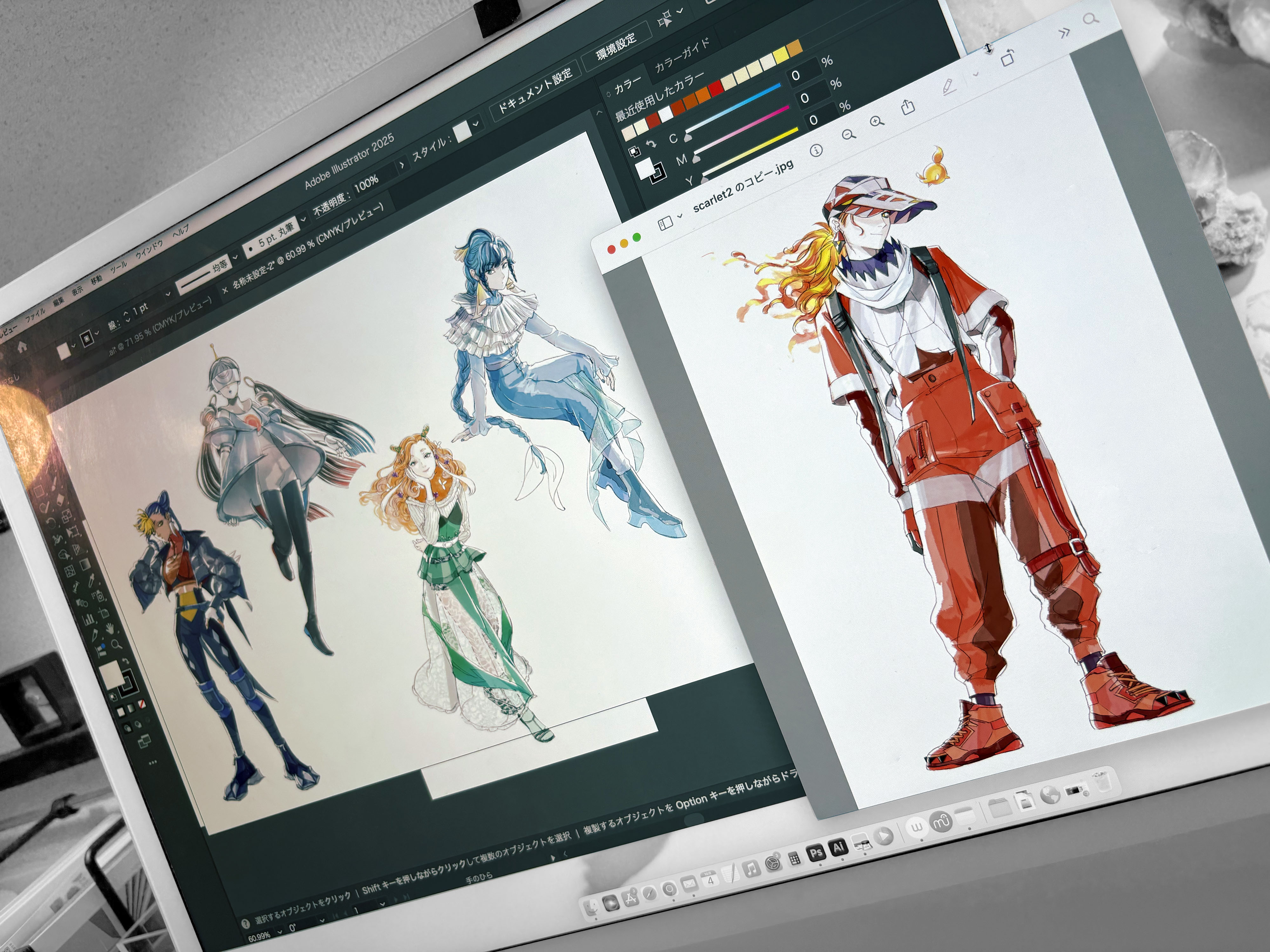Open the スタイル graphic style dropdown

tap(476, 124)
